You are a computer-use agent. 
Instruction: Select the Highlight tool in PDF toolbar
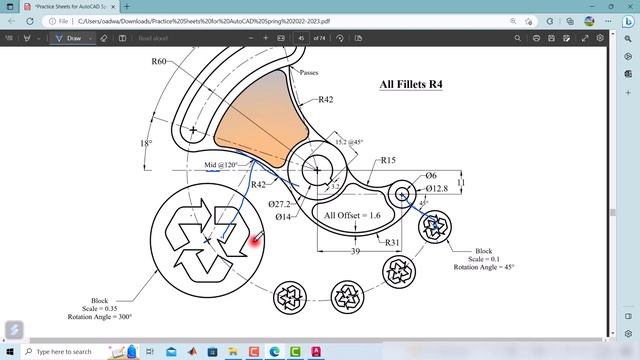27,38
